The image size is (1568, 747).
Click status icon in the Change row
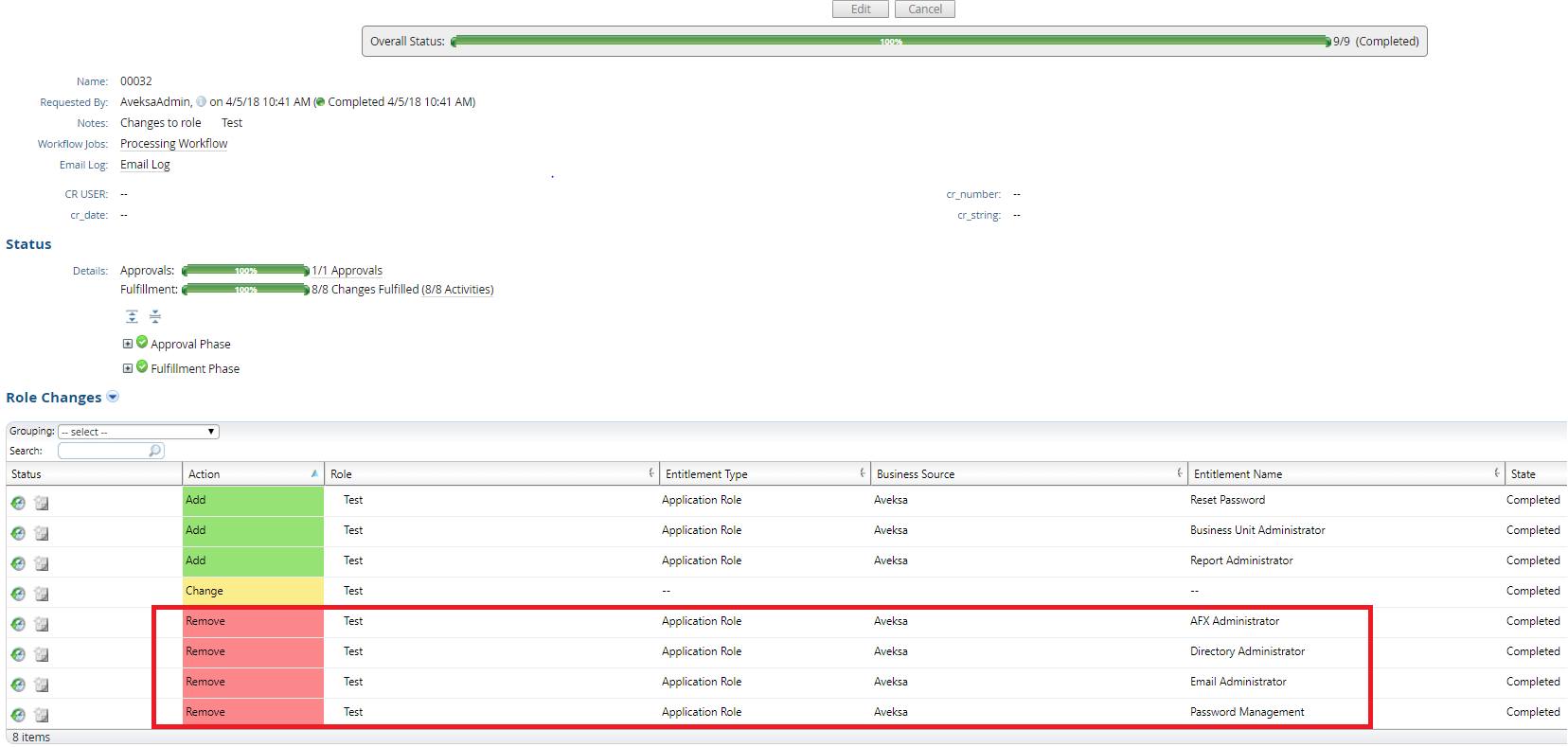[x=18, y=594]
